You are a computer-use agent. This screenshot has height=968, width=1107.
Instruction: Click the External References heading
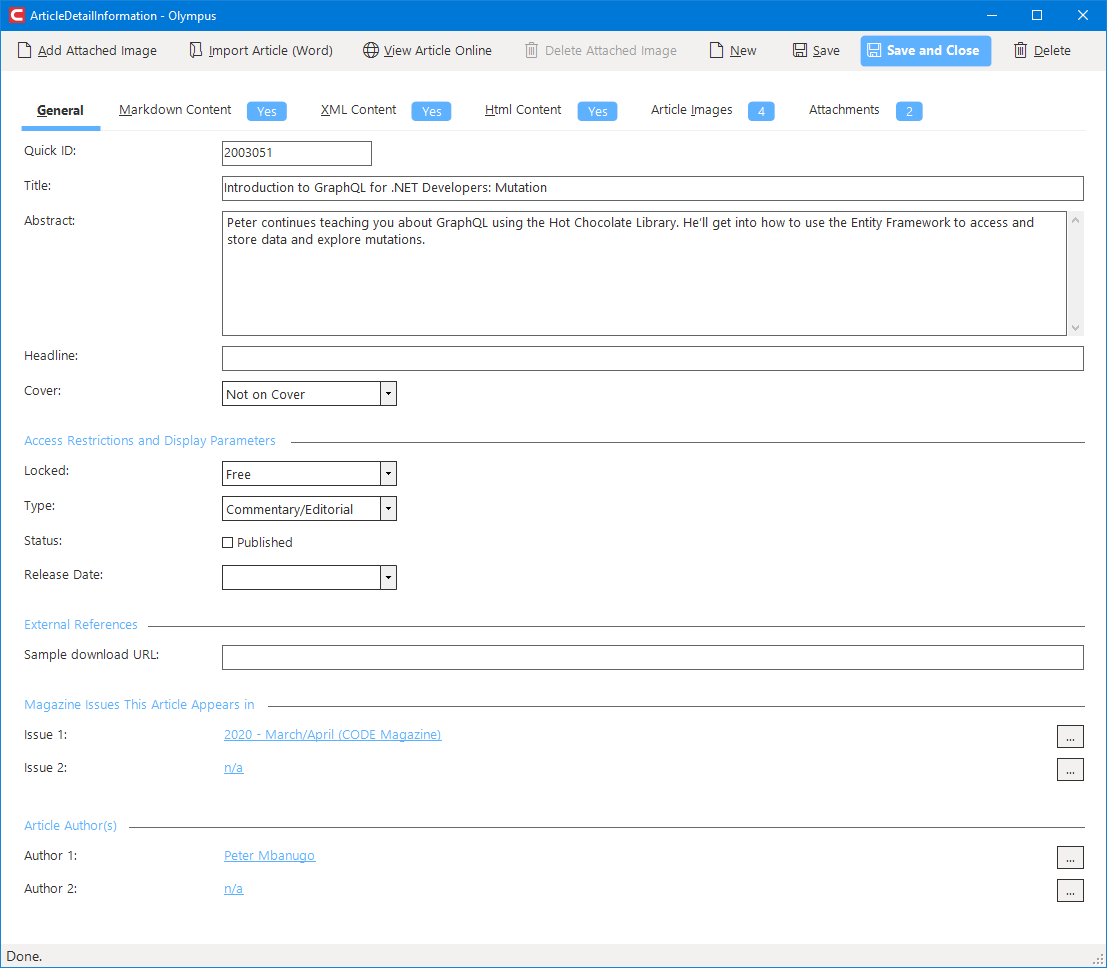tap(80, 625)
